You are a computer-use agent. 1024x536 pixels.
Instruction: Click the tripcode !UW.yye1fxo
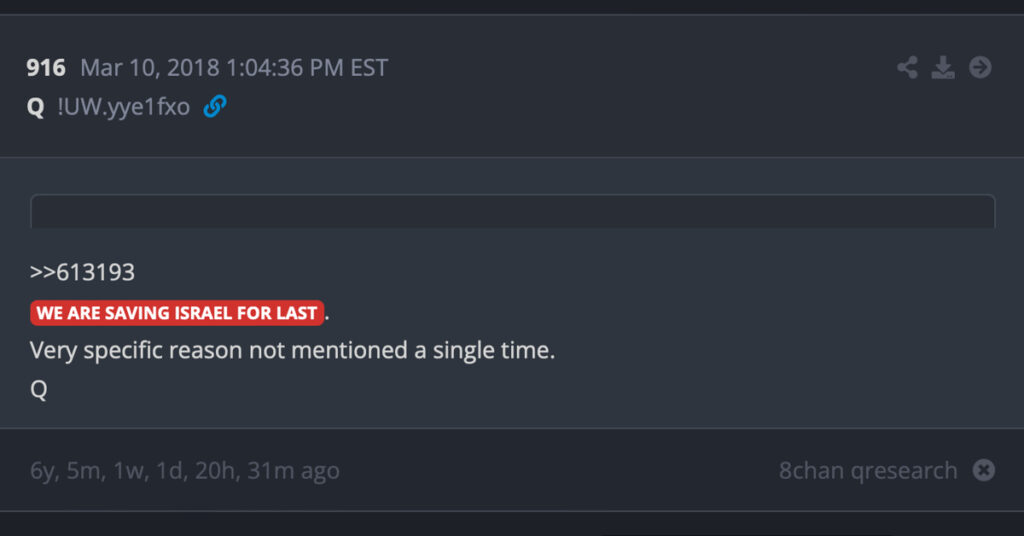coord(123,107)
